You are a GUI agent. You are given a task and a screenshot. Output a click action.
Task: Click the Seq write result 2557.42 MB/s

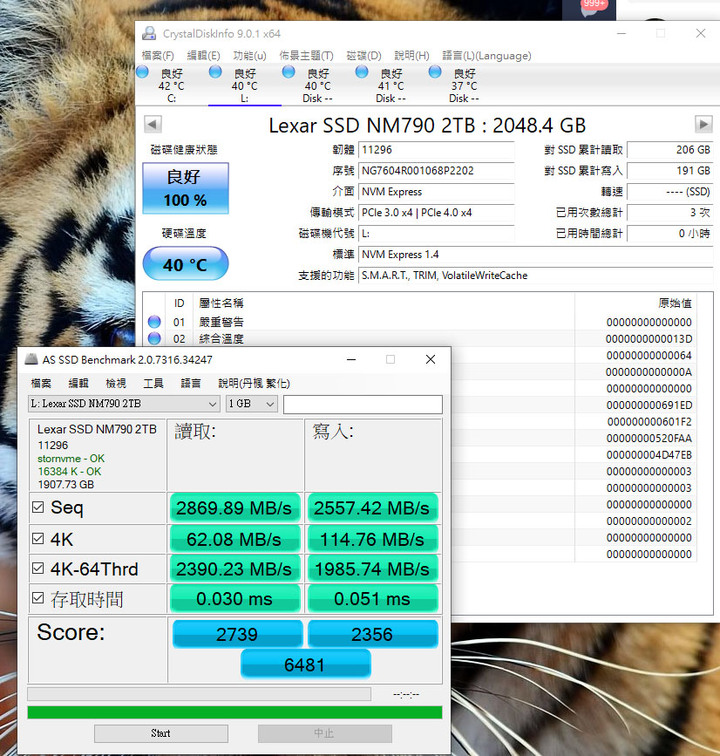click(x=372, y=508)
